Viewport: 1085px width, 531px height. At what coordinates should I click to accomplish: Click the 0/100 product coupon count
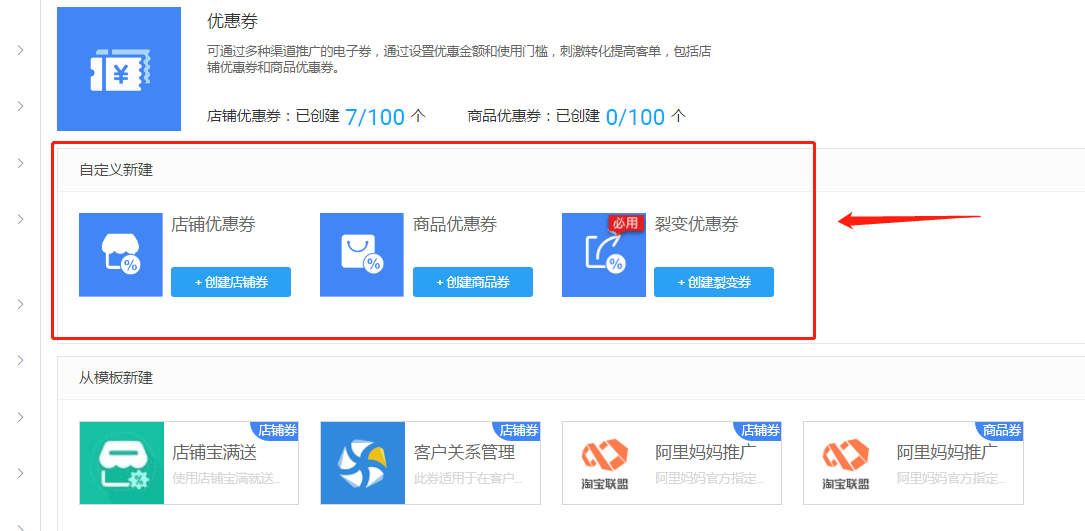tap(635, 117)
